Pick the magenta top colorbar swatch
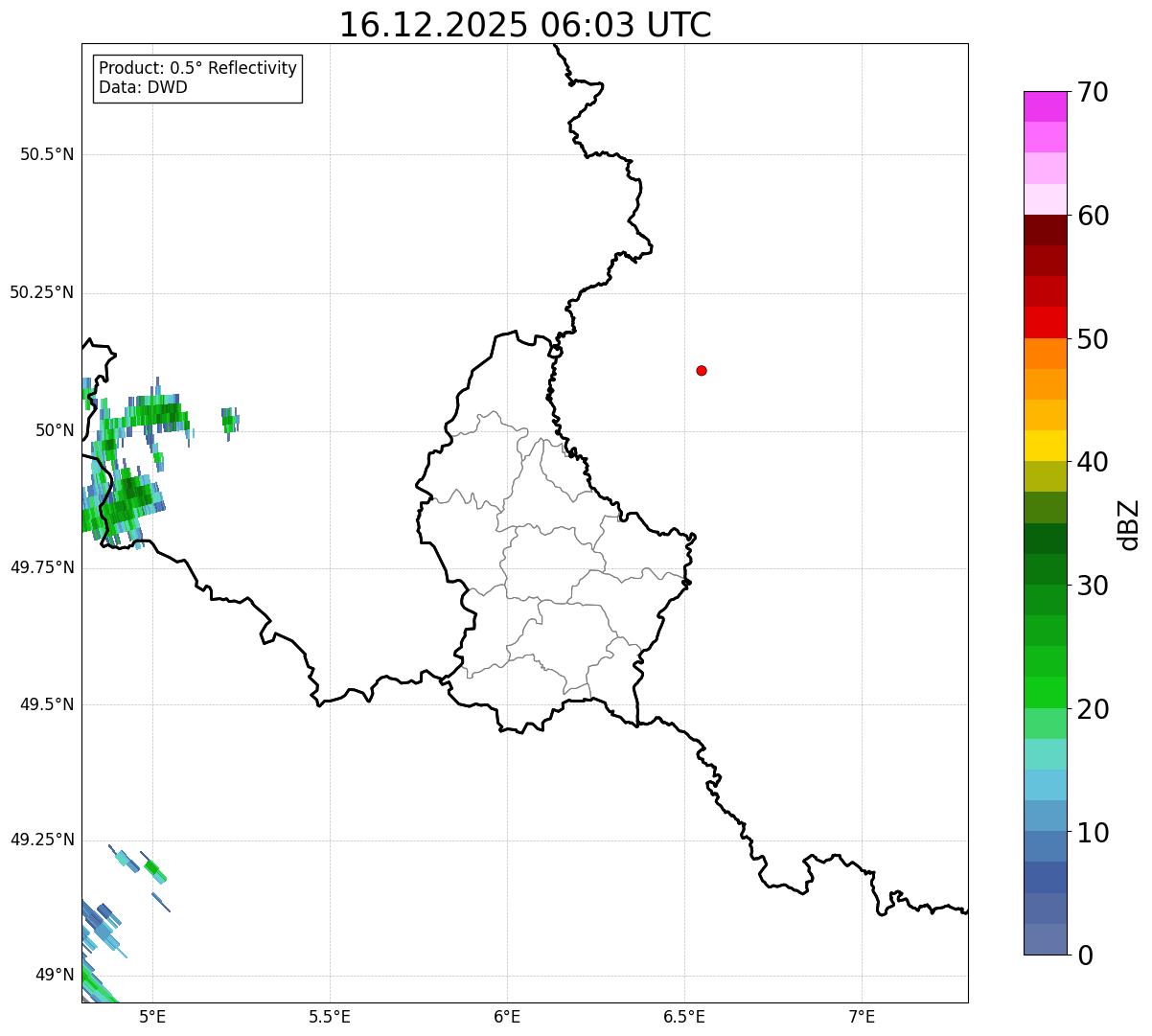Screen dimensions: 1152x1036 pyautogui.click(x=1045, y=106)
